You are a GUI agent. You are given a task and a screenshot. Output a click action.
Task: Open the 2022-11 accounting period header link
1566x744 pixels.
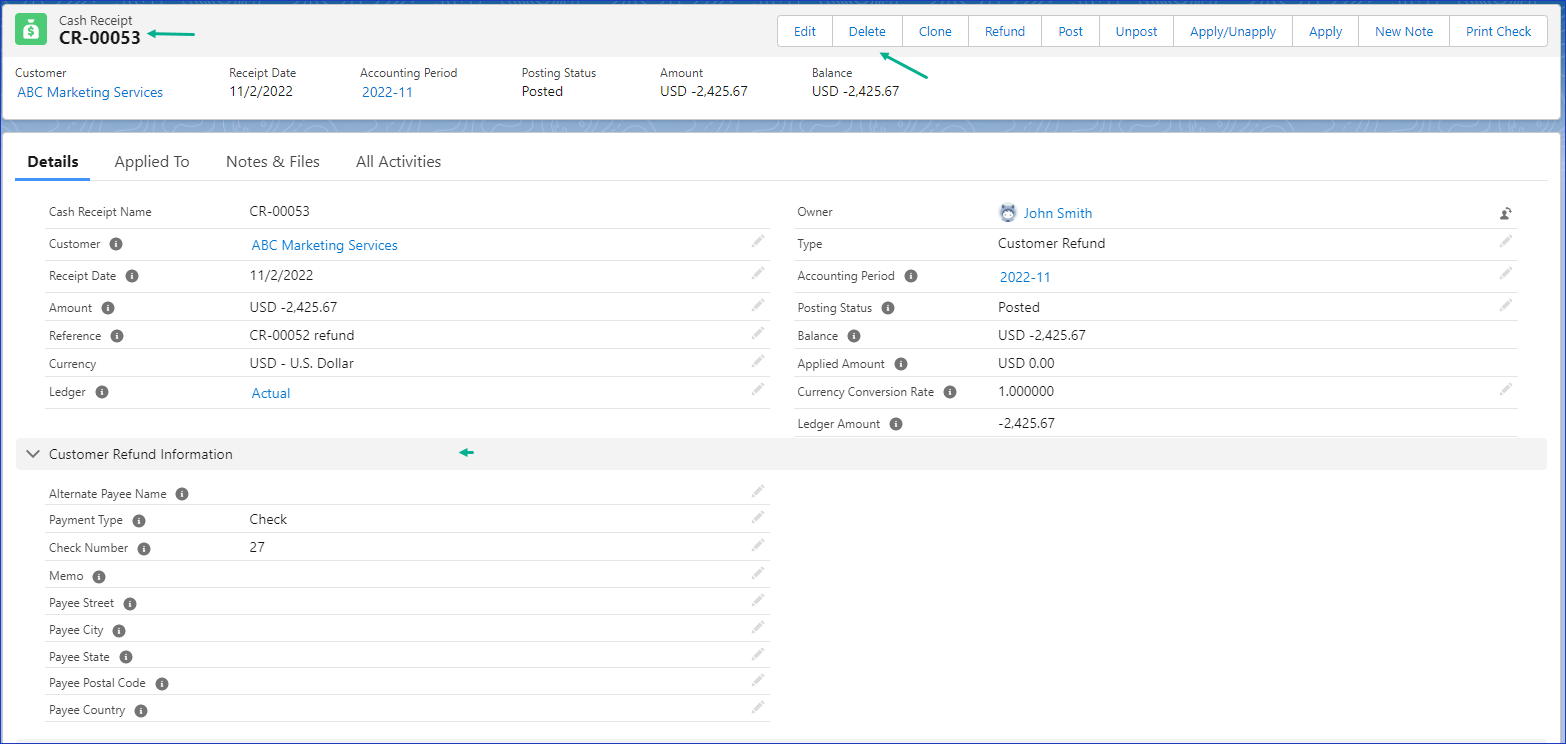coord(387,92)
